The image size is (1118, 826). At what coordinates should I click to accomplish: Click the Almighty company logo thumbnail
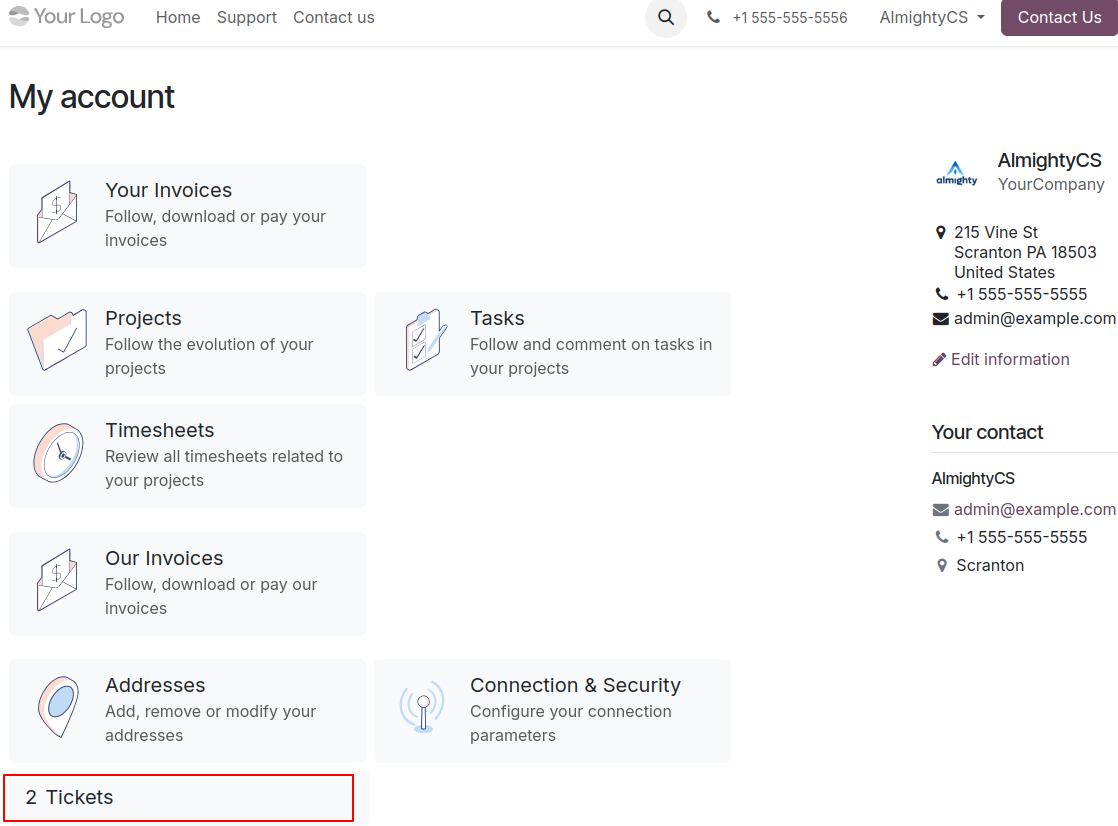pyautogui.click(x=957, y=173)
